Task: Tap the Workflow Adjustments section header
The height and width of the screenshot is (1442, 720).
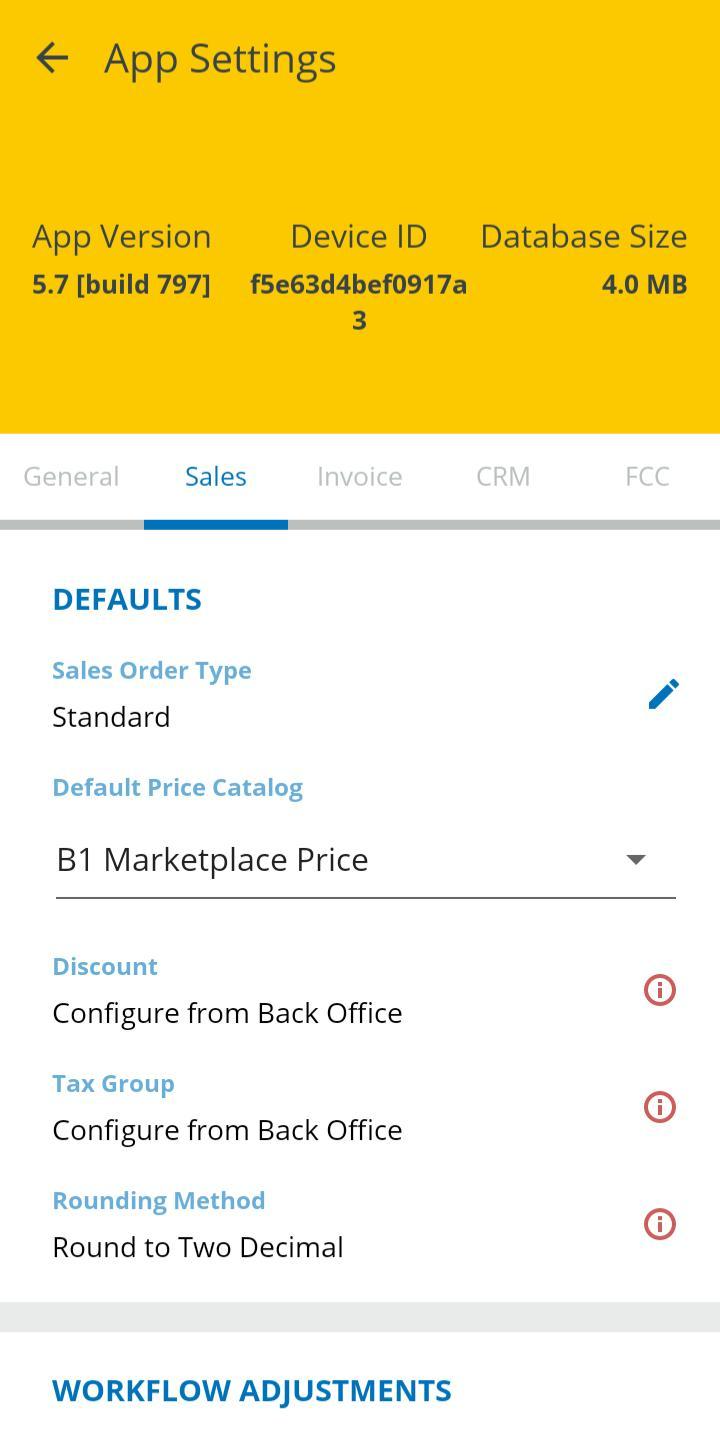Action: 252,1391
